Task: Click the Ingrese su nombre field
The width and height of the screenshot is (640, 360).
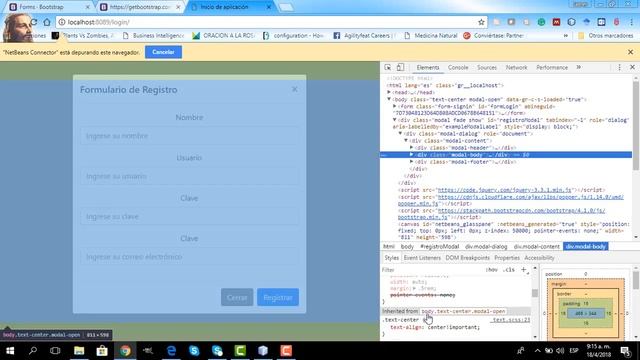Action: 189,136
